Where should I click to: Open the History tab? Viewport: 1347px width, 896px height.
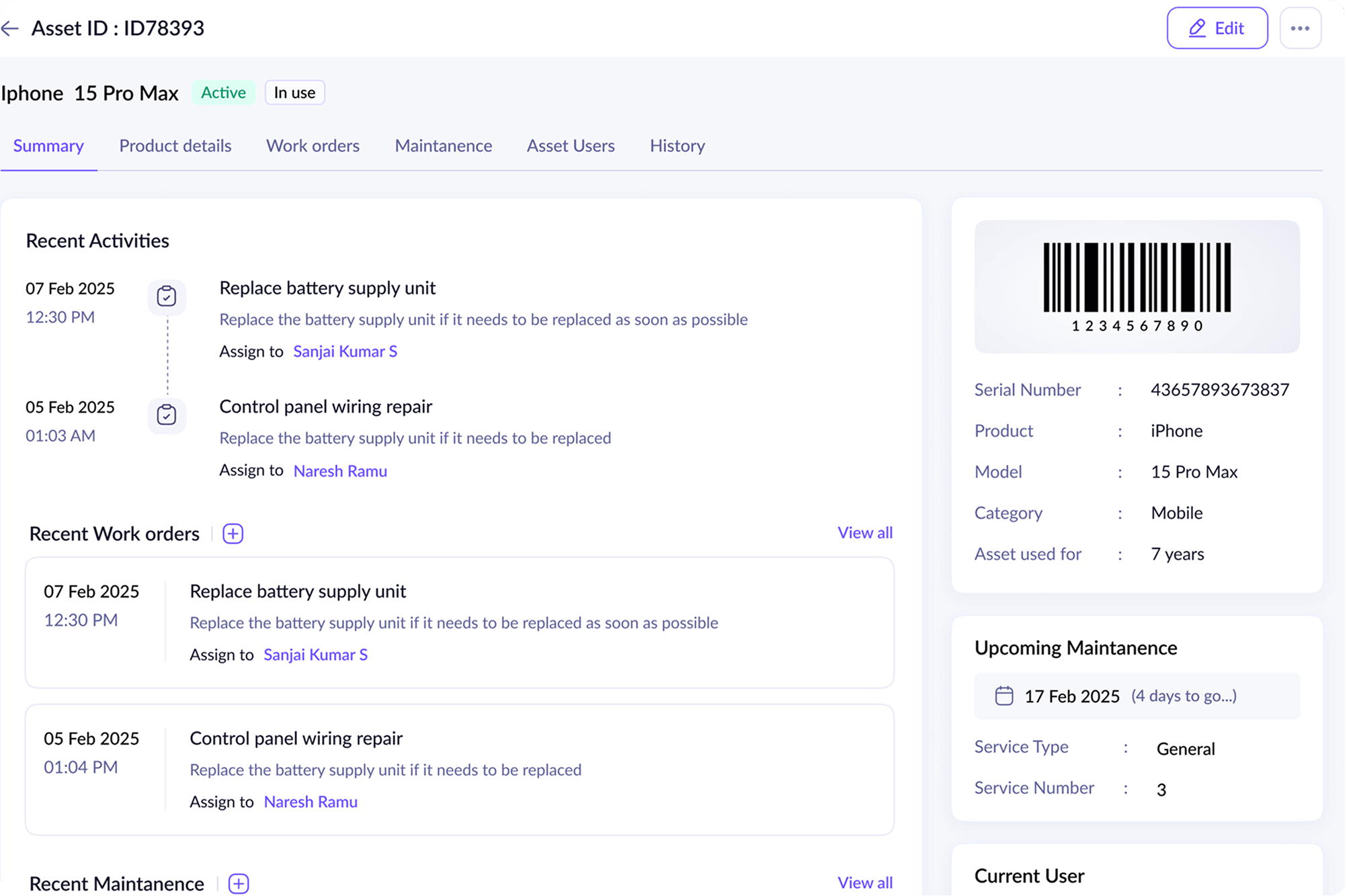677,146
